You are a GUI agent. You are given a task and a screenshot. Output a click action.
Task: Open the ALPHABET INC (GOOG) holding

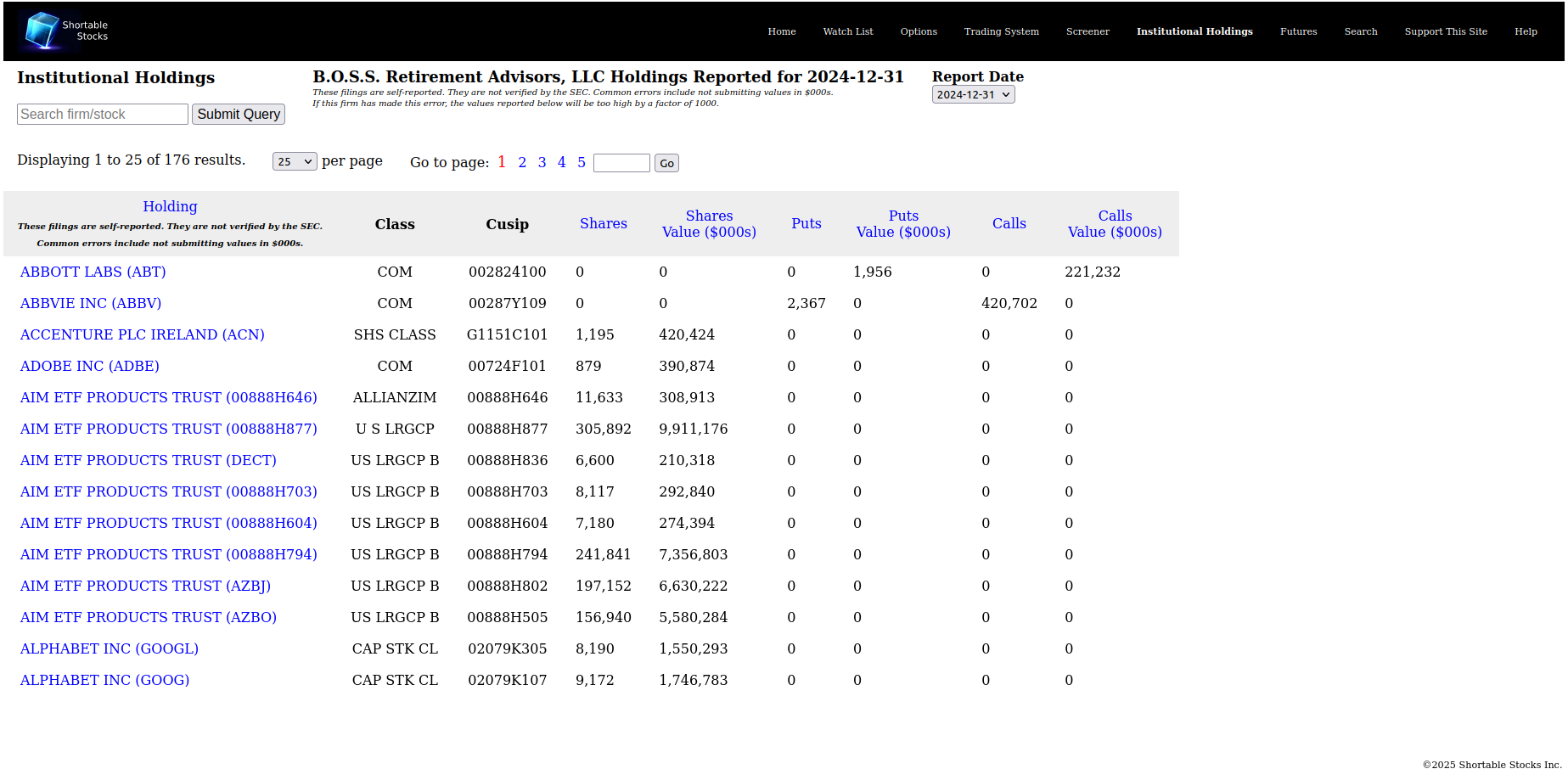click(104, 680)
